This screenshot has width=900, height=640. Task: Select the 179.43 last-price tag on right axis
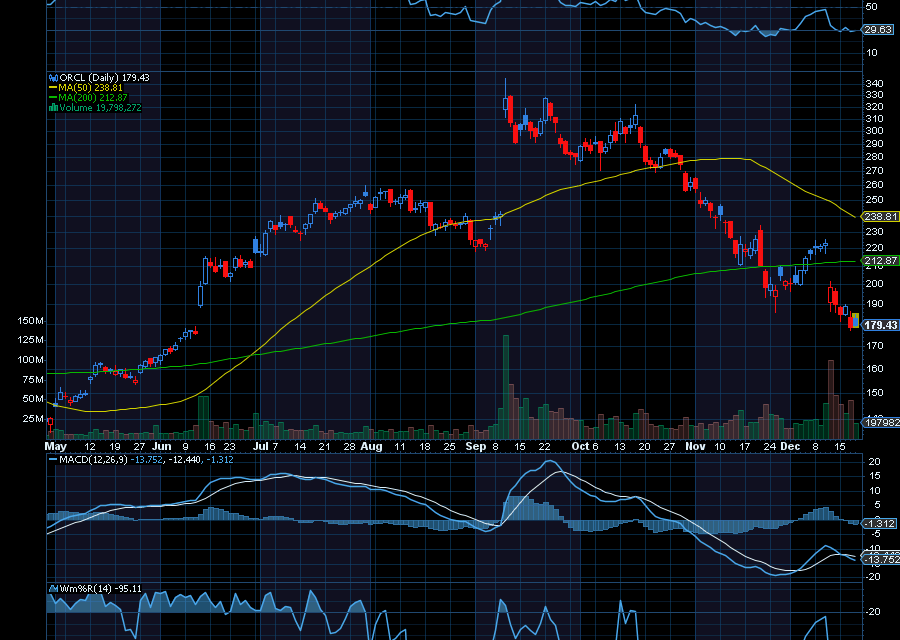point(878,324)
